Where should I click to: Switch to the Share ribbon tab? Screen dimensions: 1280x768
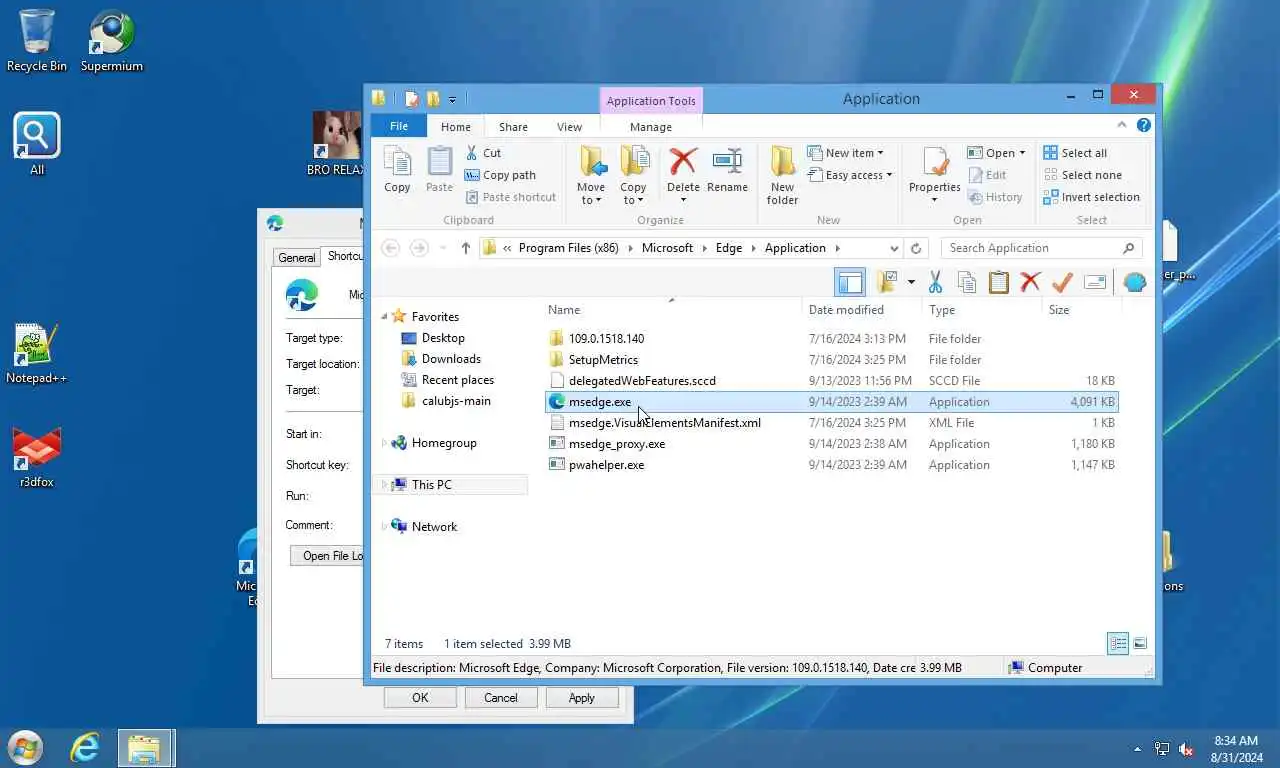coord(513,127)
